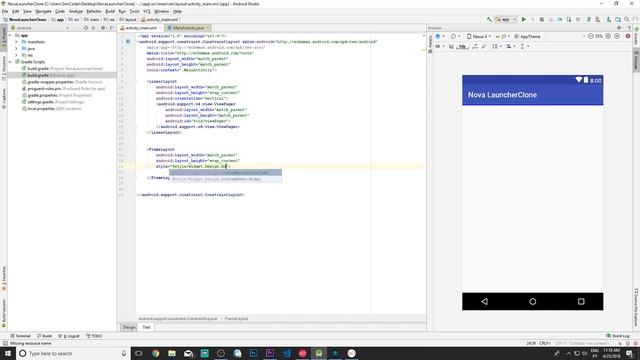The image size is (640, 360).
Task: Click the NovaLauncherClone breadcrumb
Action: click(24, 20)
